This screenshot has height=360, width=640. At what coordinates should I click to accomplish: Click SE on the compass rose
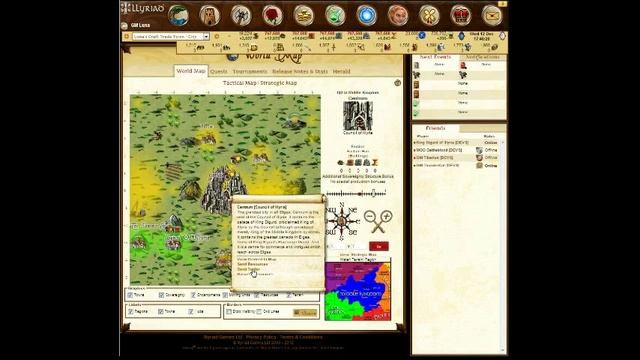[353, 232]
